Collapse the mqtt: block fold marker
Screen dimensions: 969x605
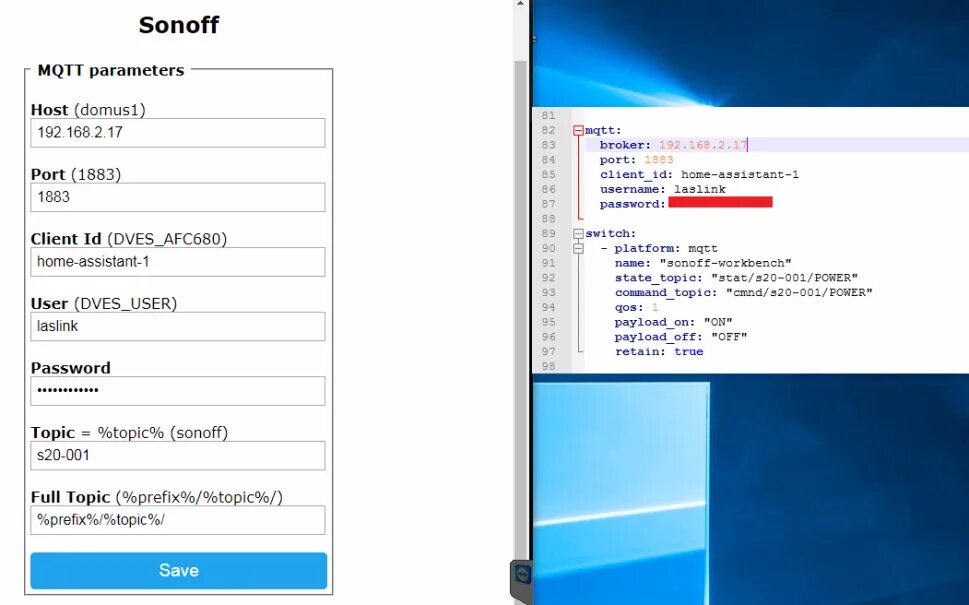578,130
